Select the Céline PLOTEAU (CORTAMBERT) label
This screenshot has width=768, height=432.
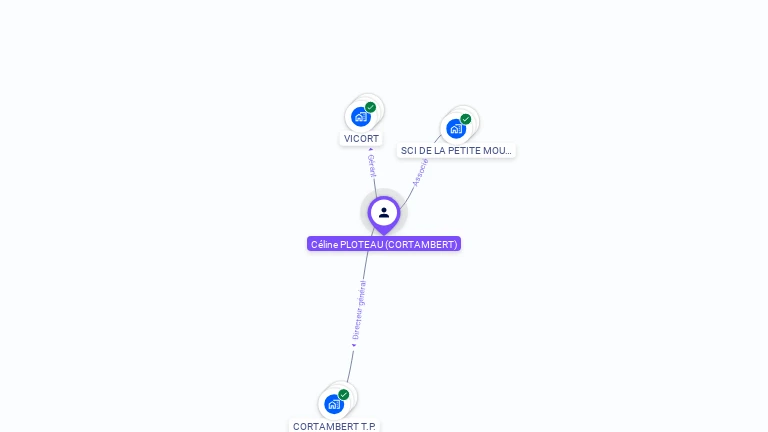pyautogui.click(x=384, y=244)
